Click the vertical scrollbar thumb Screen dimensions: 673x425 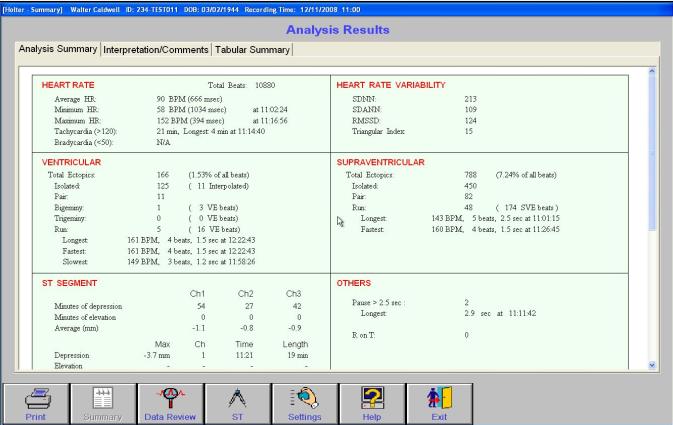click(x=652, y=152)
